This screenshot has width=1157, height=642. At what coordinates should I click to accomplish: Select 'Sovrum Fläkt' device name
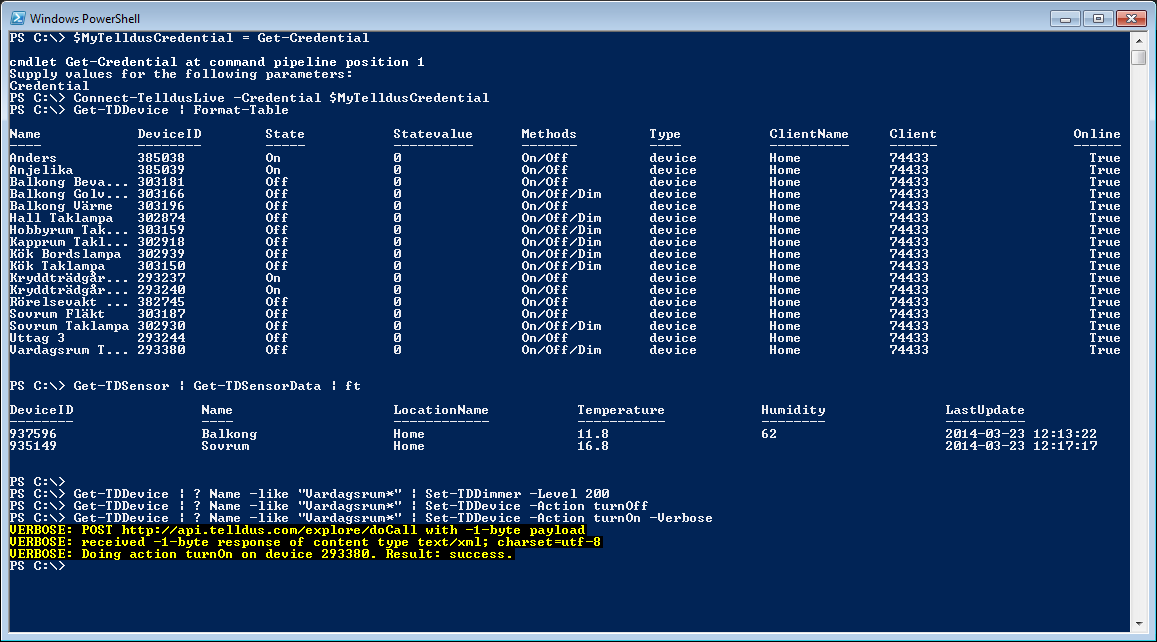click(57, 314)
